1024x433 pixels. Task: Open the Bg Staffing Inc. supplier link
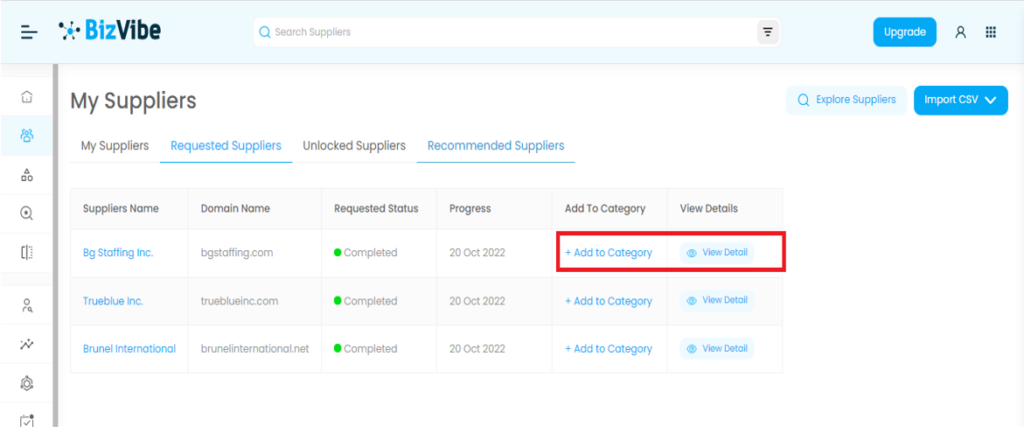point(118,253)
